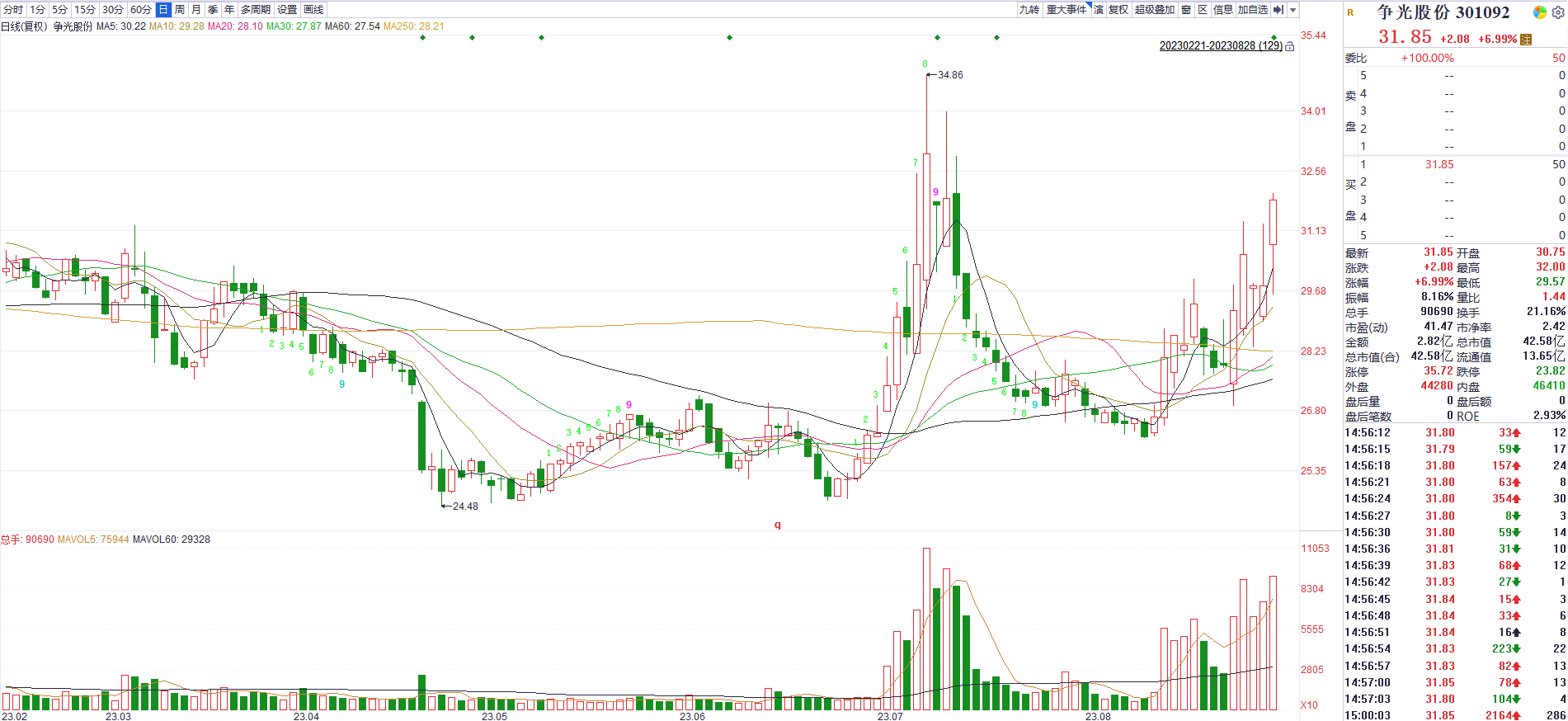This screenshot has width=1568, height=721.
Task: Click the 买1 bid price 31.85
Action: point(1439,164)
